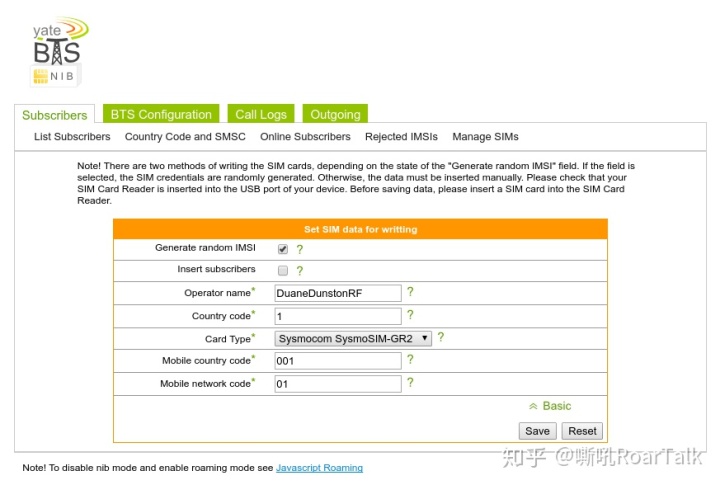Click the Save button
Viewport: 720px width, 485px height.
(537, 431)
